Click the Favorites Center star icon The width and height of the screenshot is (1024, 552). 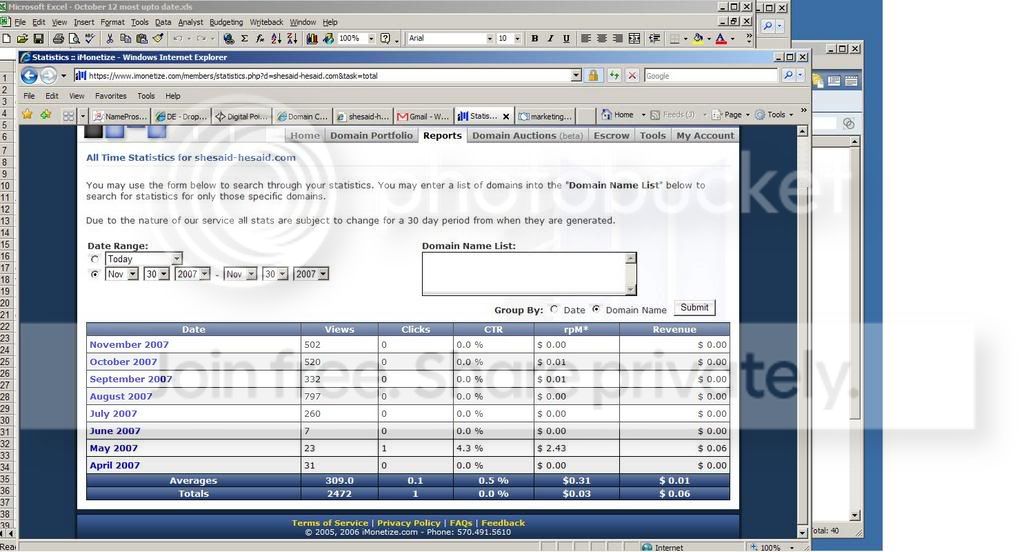coord(27,115)
